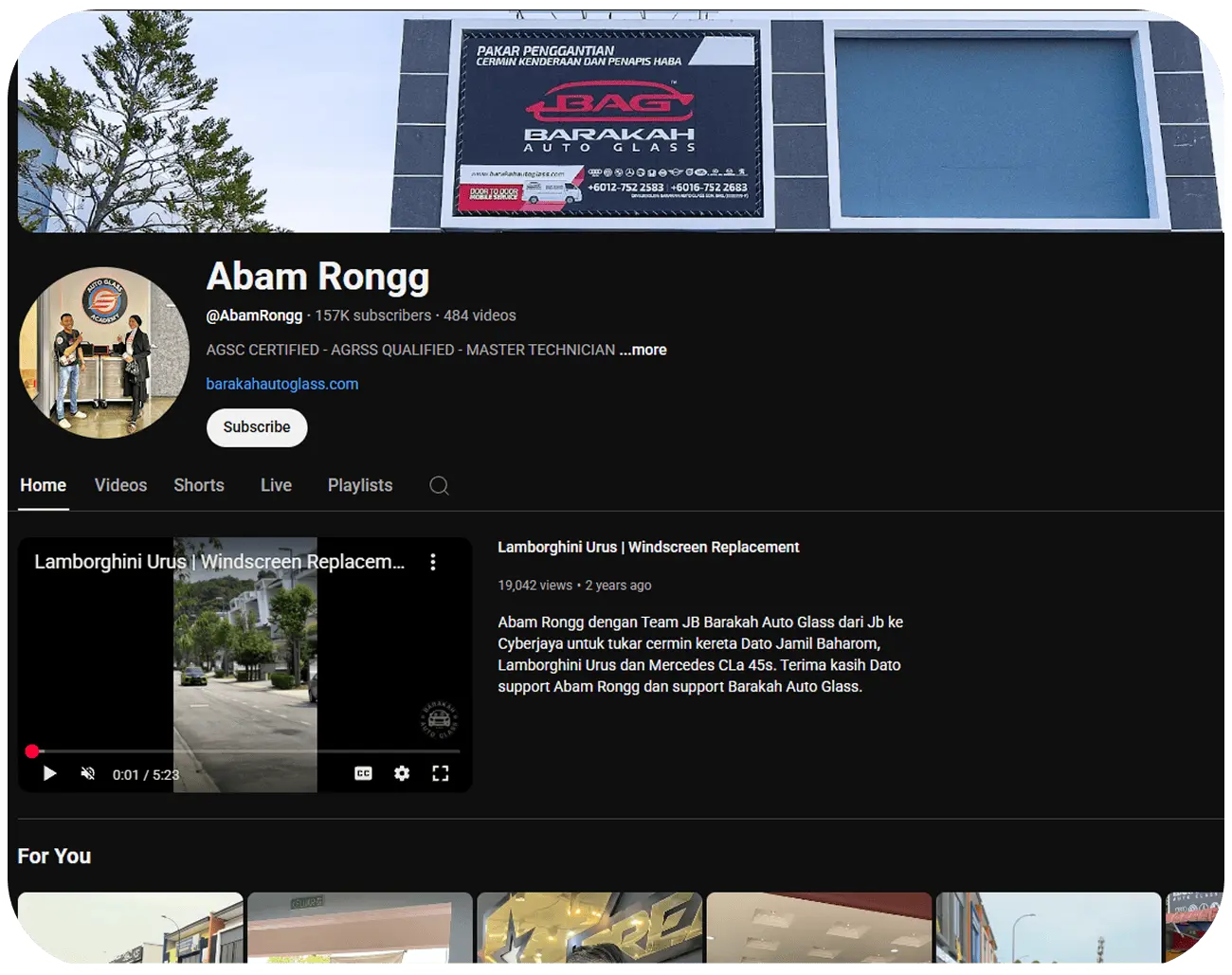This screenshot has height=975, width=1232.
Task: Open the Live tab
Action: click(x=276, y=485)
